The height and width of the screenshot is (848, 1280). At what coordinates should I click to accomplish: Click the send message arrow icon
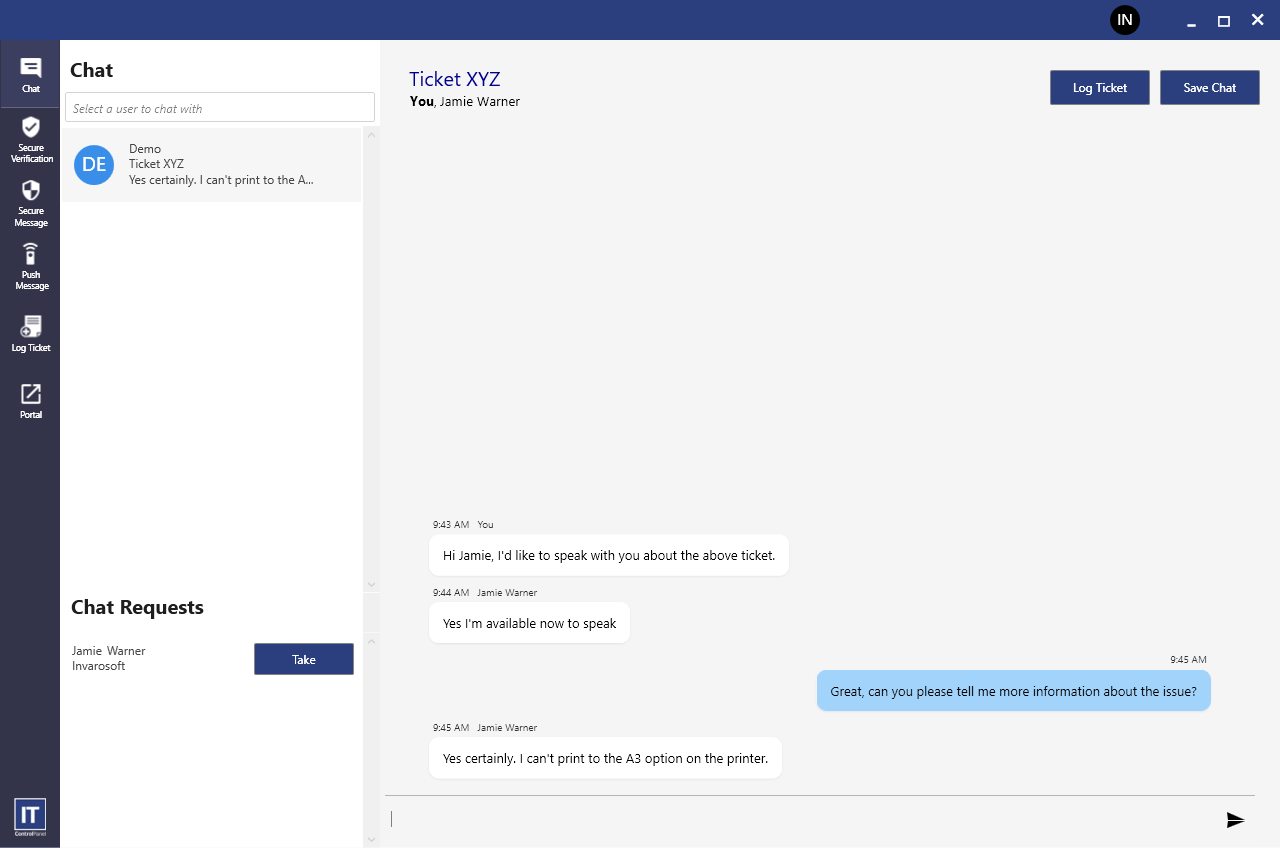point(1235,820)
